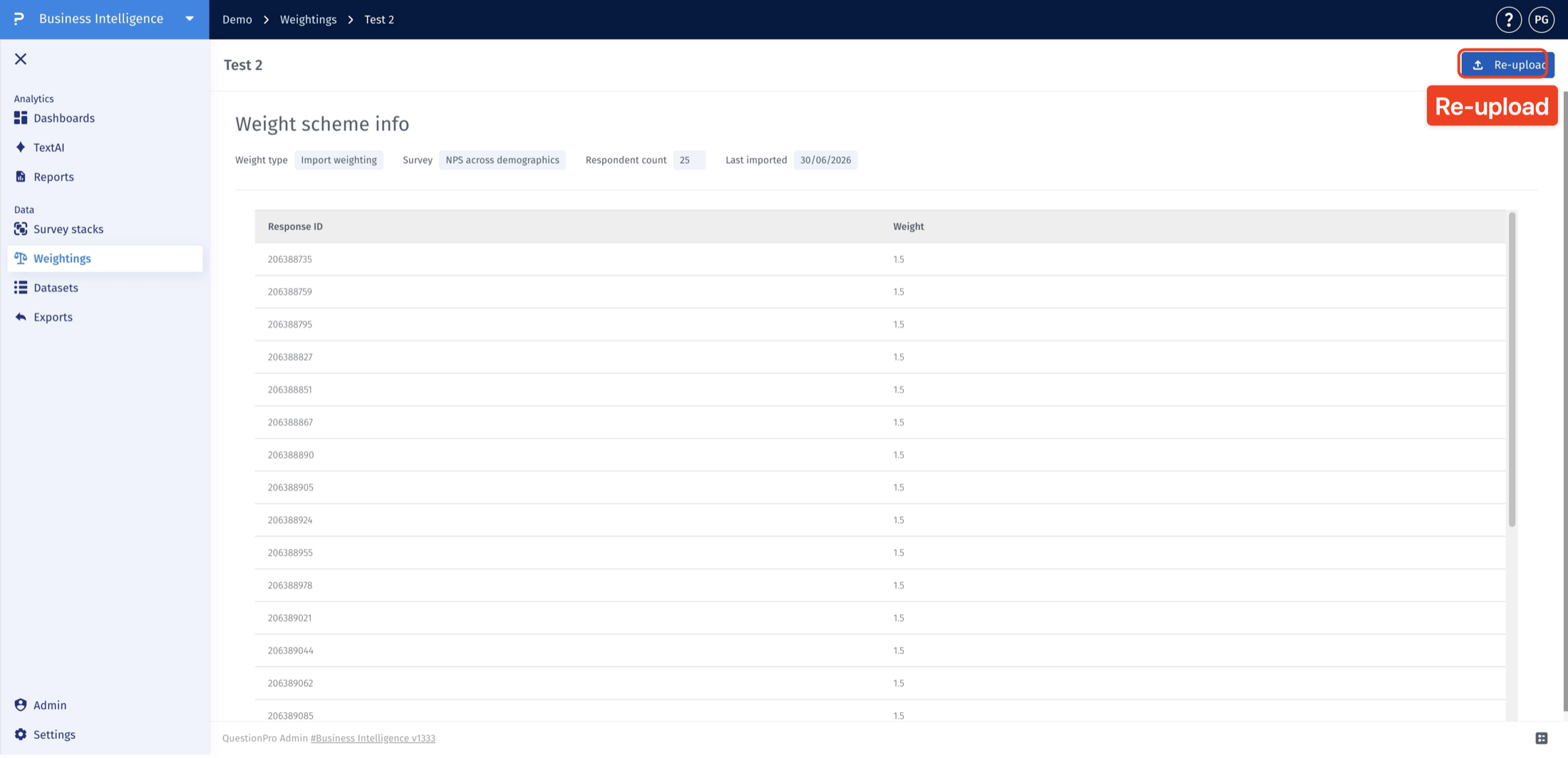The height and width of the screenshot is (758, 1568).
Task: Select response ID 206388759
Action: [x=290, y=292]
